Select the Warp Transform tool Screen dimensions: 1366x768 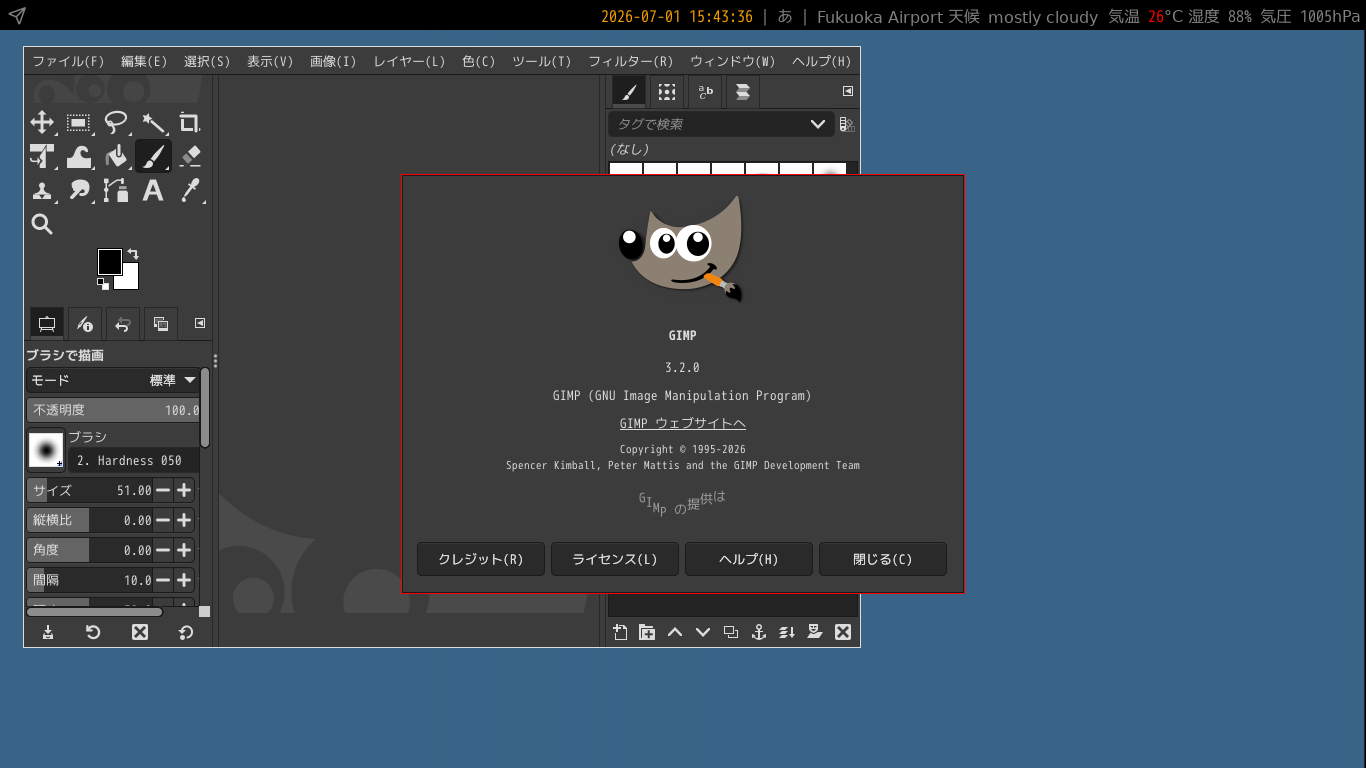pyautogui.click(x=79, y=157)
